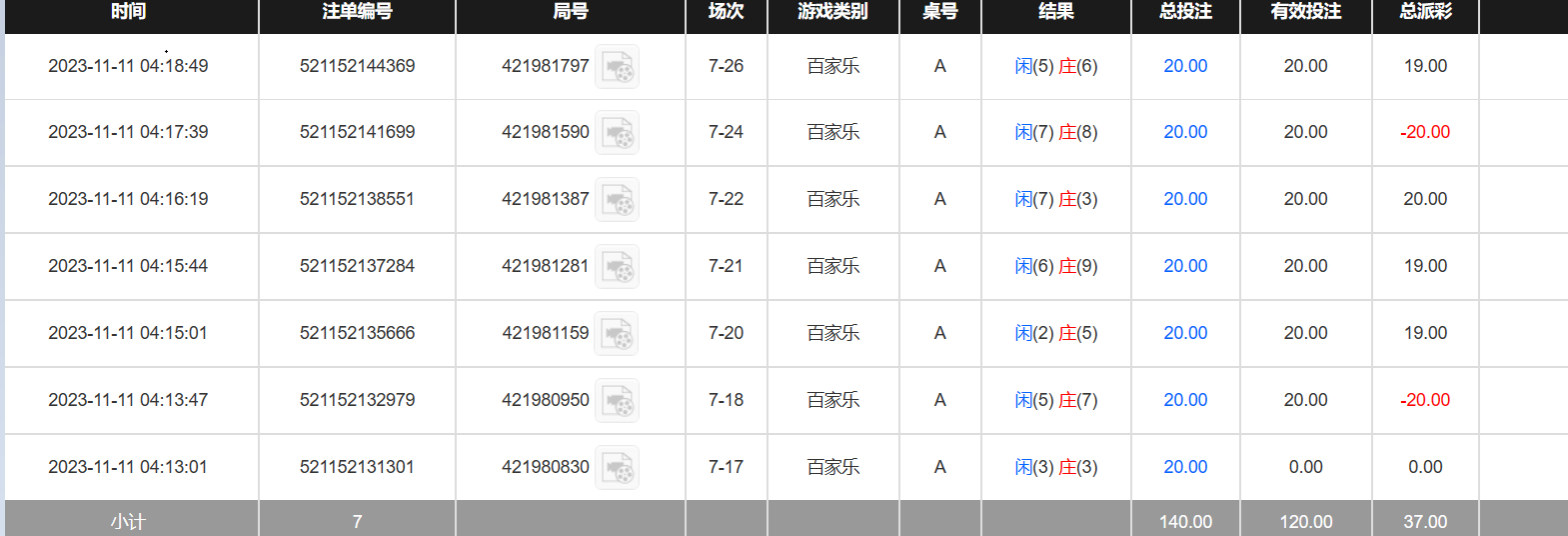Click total bet 20.00 link for order 521152144369
The width and height of the screenshot is (1568, 536).
click(x=1185, y=66)
